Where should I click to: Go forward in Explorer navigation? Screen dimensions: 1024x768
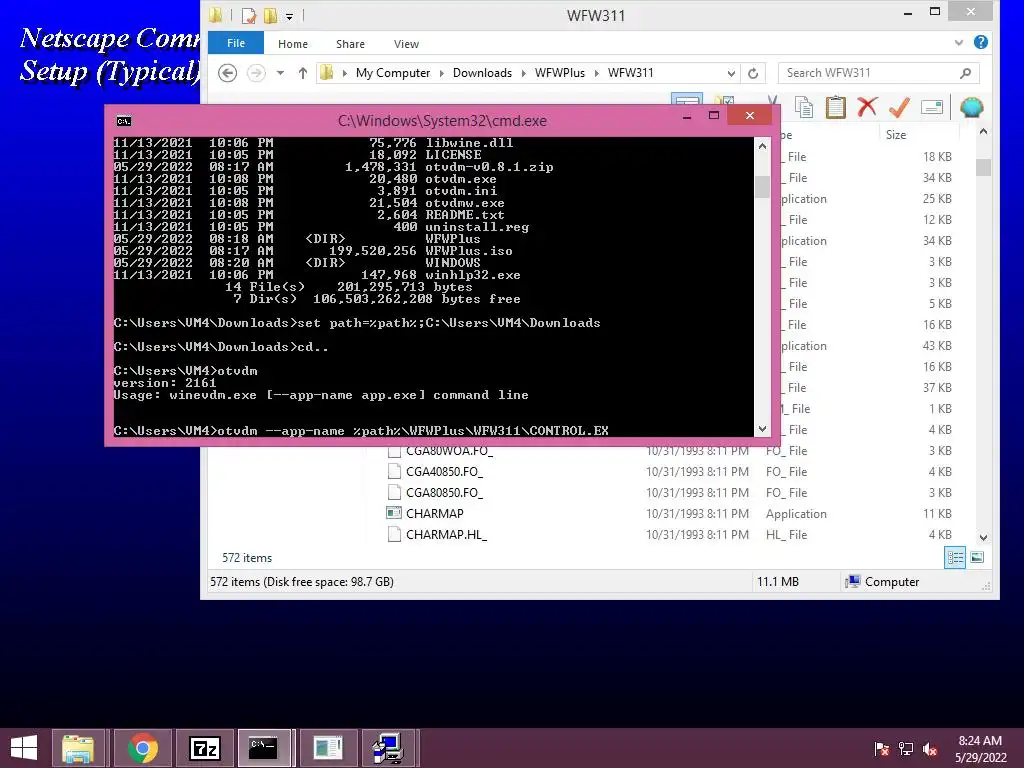(256, 72)
